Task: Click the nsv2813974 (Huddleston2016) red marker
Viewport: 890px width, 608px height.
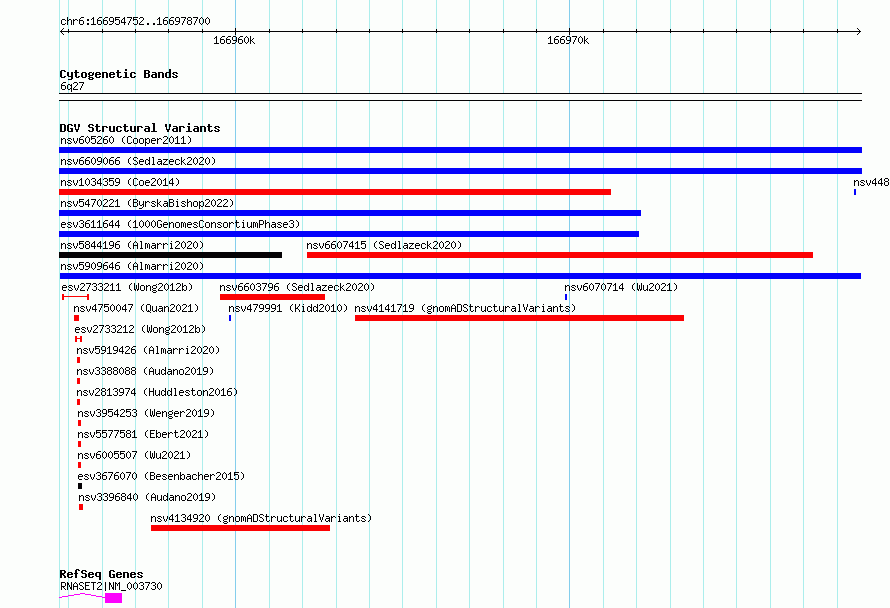Action: 78,402
